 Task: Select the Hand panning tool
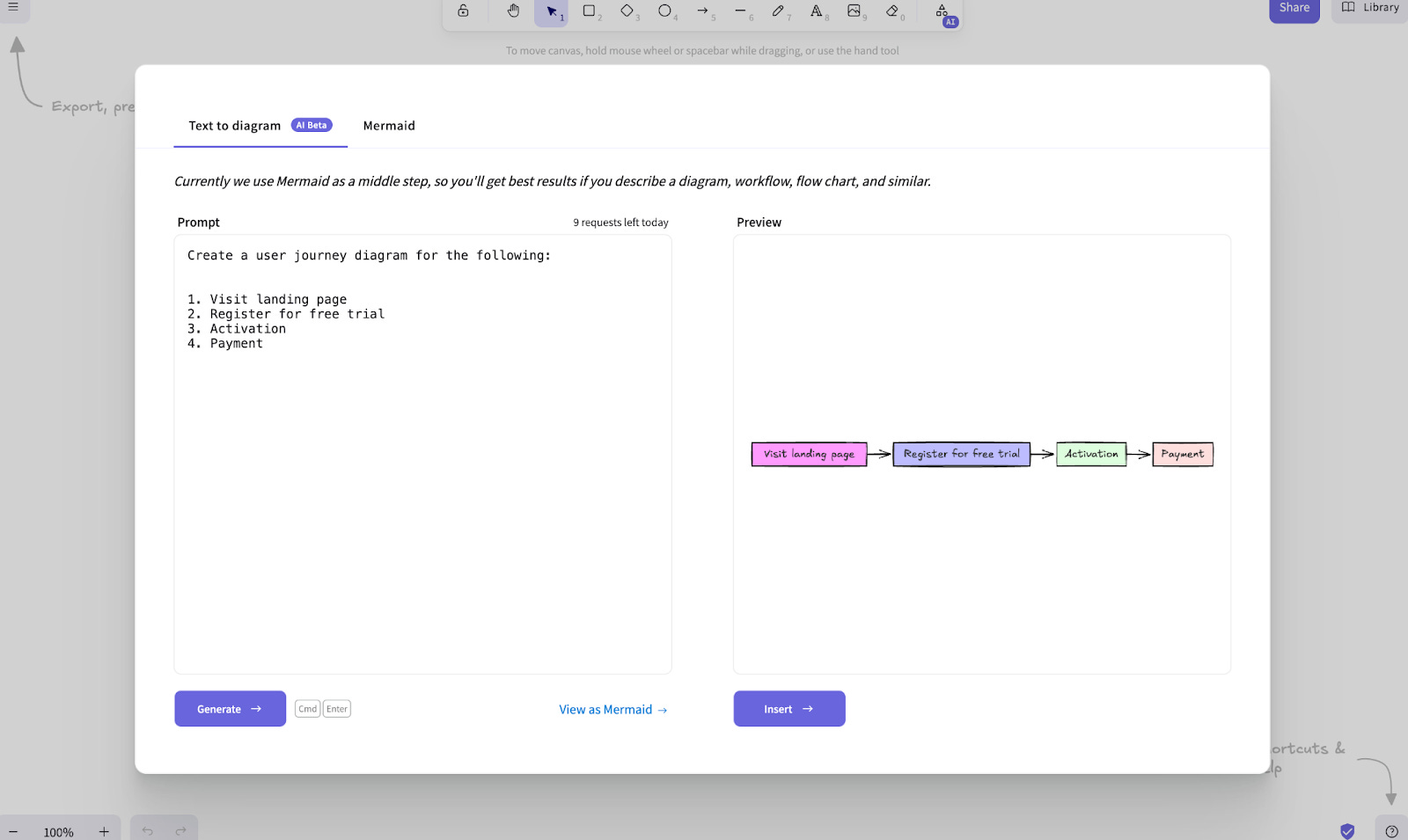pyautogui.click(x=513, y=12)
